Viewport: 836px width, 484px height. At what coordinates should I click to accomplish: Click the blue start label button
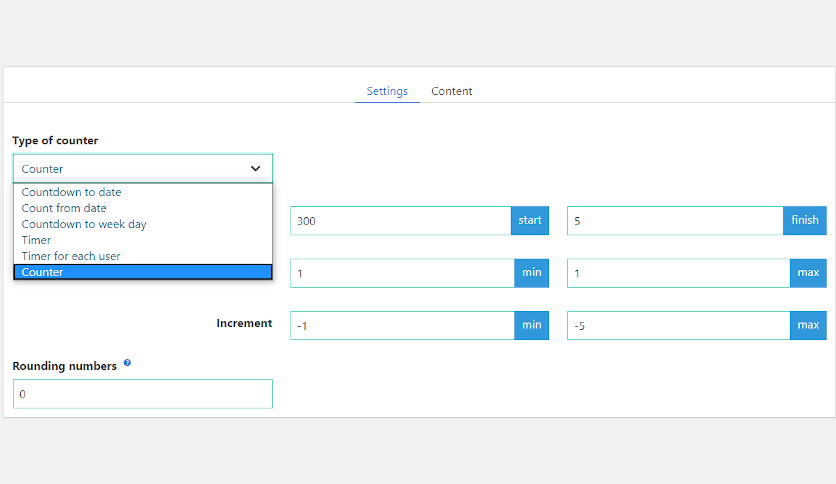point(530,221)
